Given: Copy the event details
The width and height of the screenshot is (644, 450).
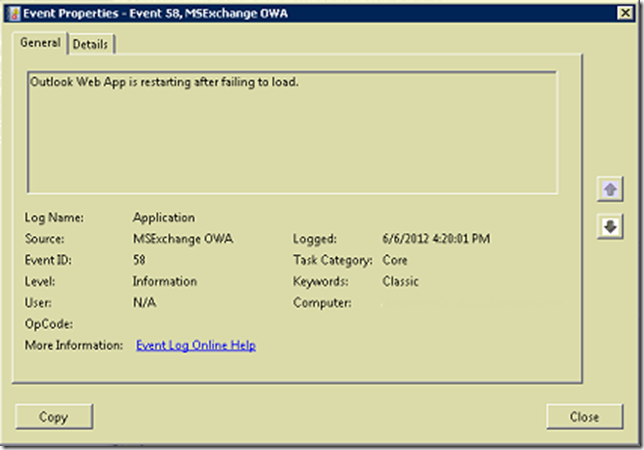Looking at the screenshot, I should (x=54, y=417).
